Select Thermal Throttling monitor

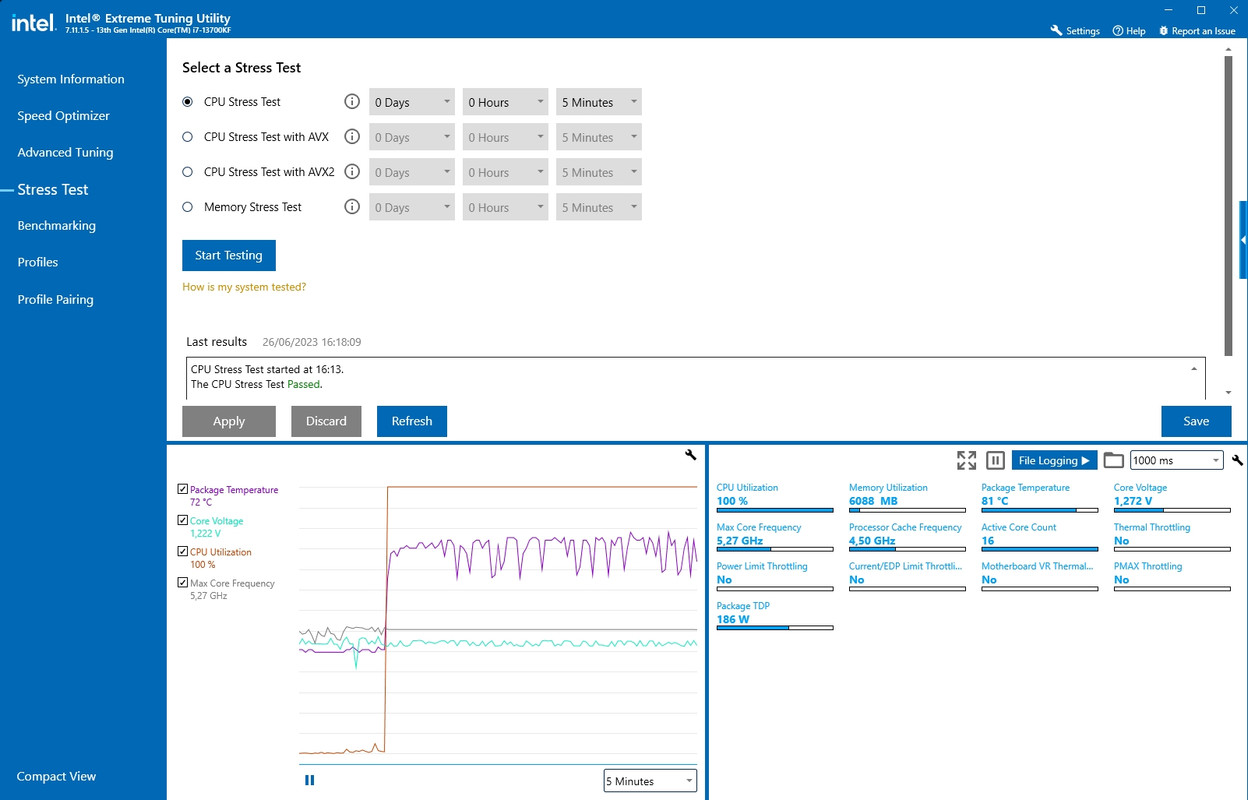[1172, 535]
